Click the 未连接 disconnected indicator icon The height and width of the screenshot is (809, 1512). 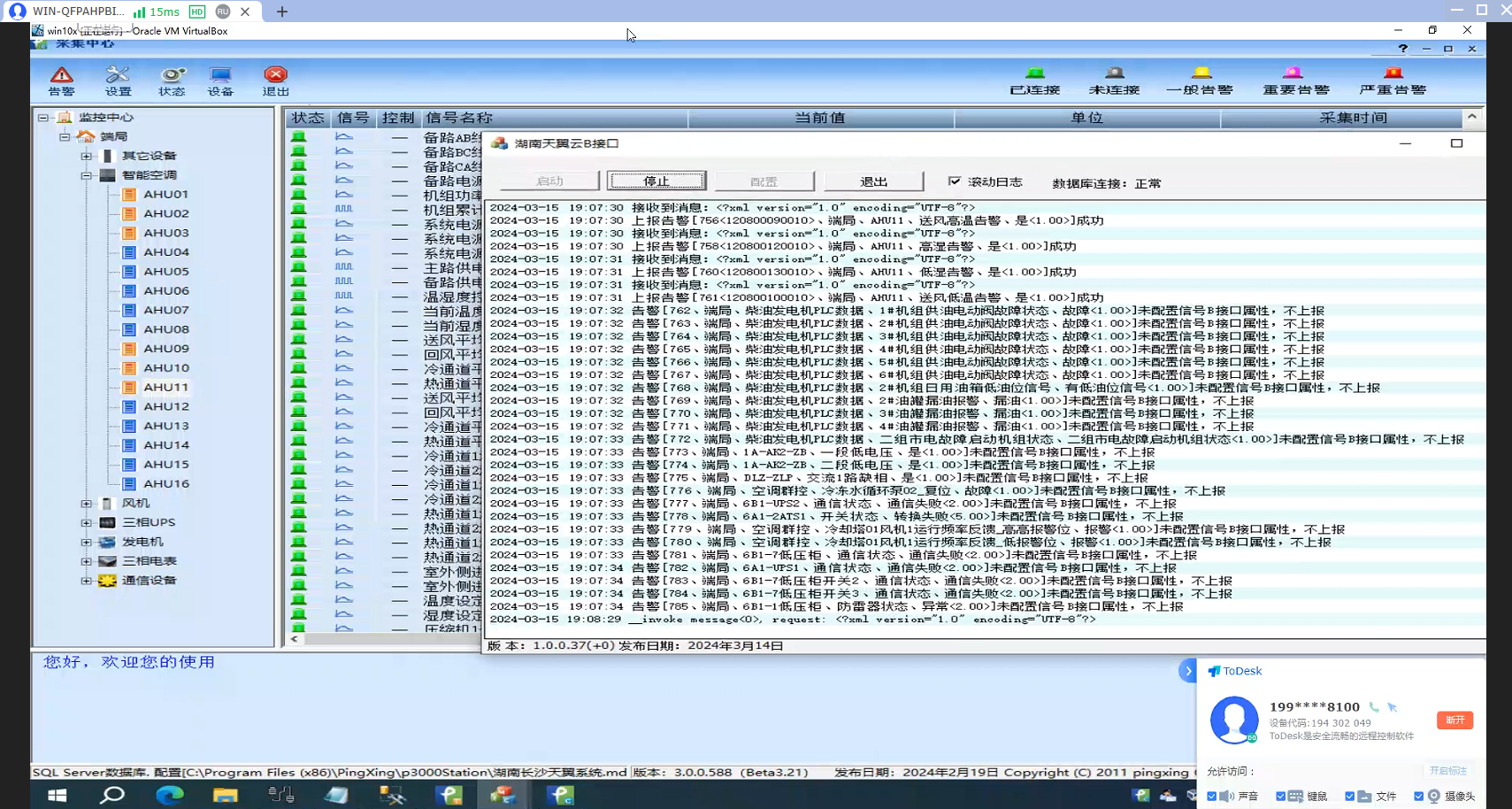coord(1115,73)
